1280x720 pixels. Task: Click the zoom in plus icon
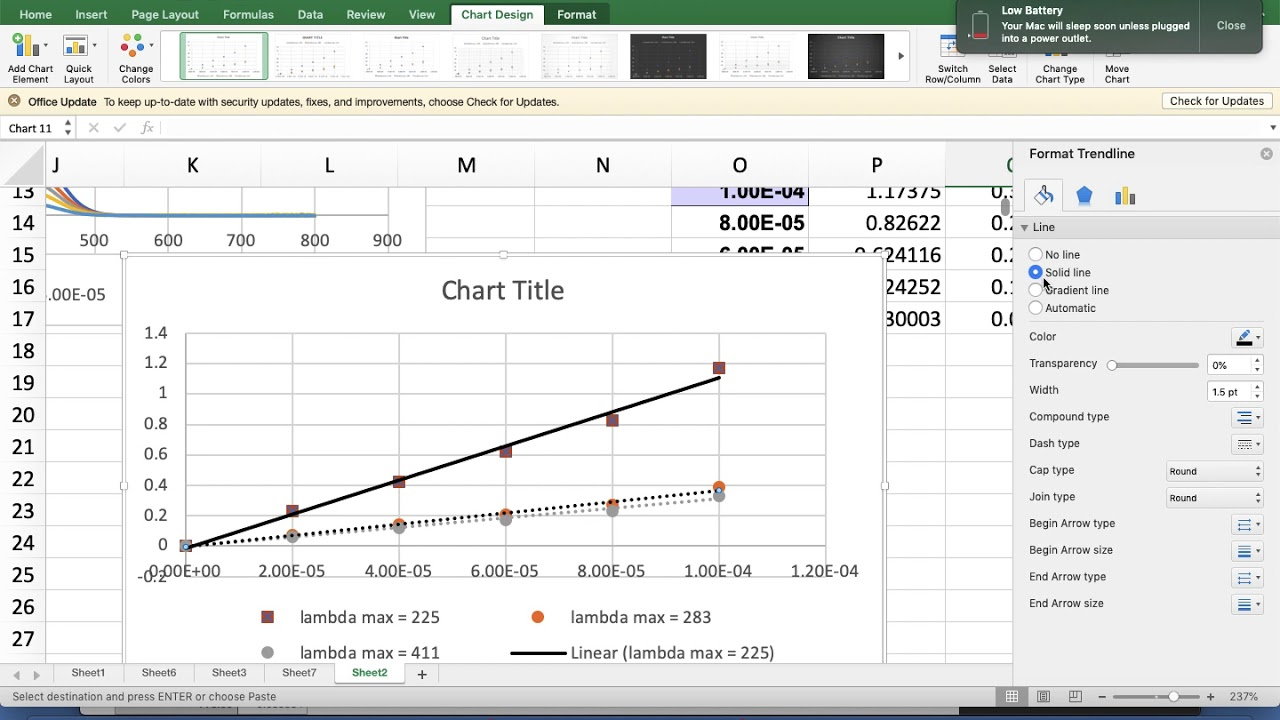pos(1210,696)
